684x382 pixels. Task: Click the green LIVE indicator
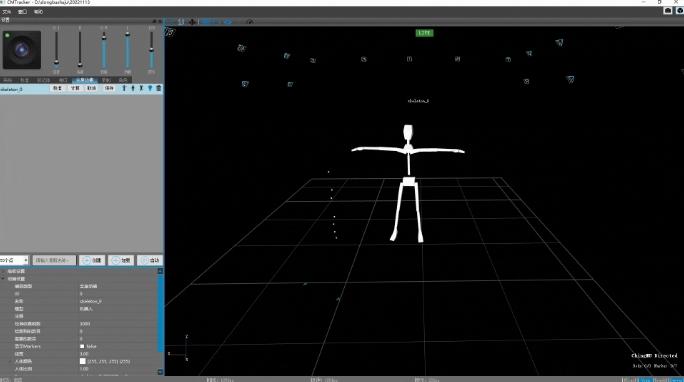(x=424, y=33)
